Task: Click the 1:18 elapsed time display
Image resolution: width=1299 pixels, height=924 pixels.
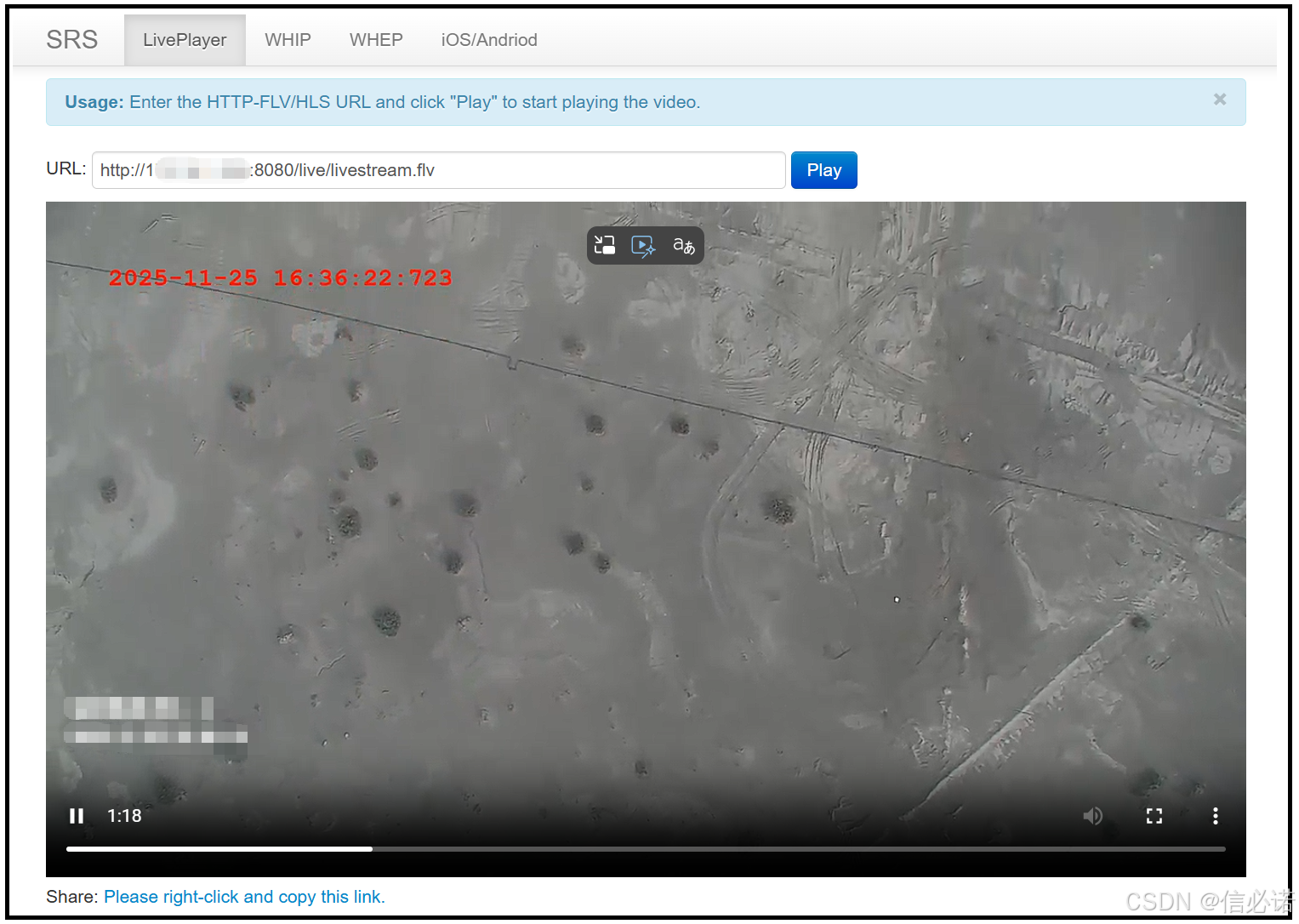Action: coord(124,816)
